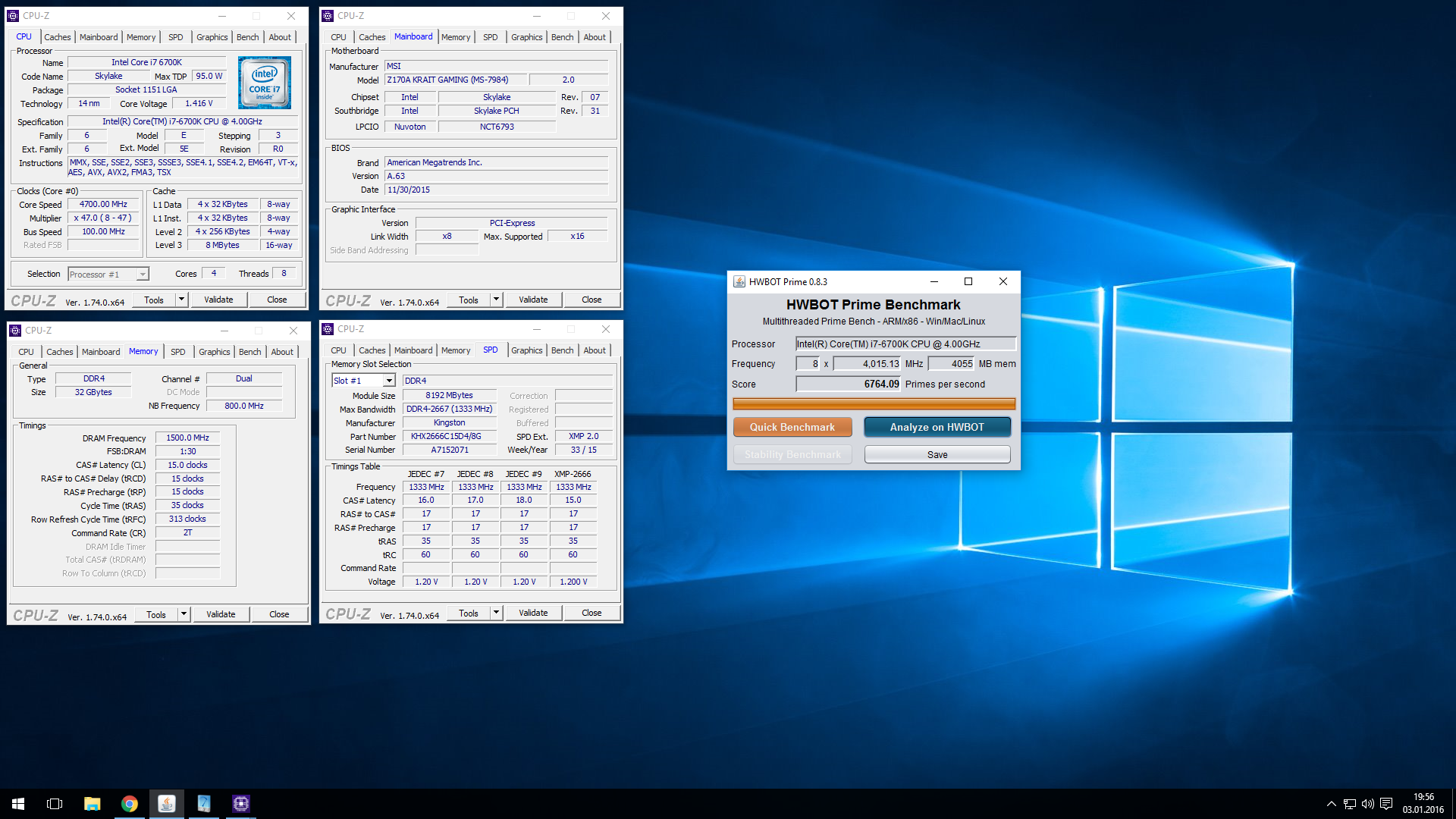Viewport: 1456px width, 819px height.
Task: Open File Explorer from the taskbar
Action: click(x=93, y=804)
